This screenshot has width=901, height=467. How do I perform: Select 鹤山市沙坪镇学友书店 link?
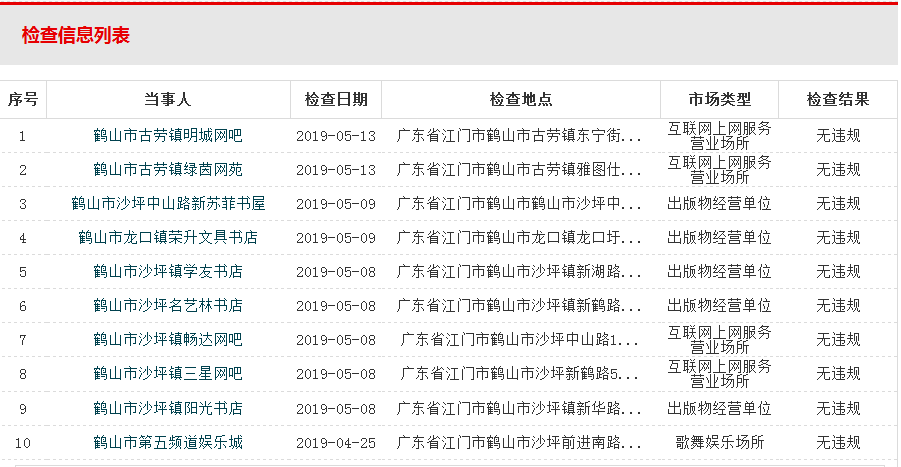point(168,271)
